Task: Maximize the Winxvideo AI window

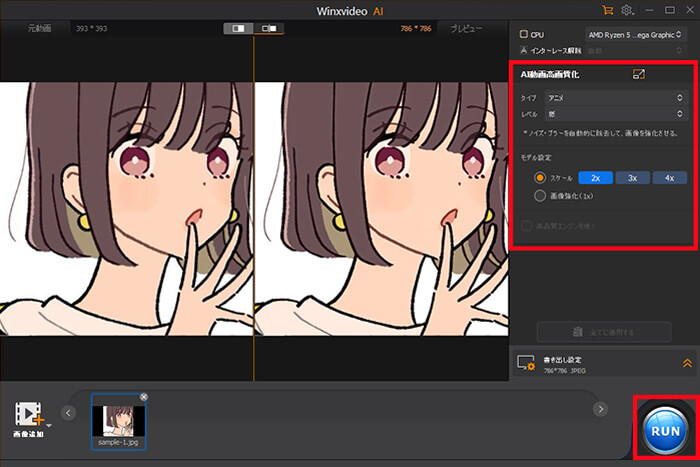Action: pyautogui.click(x=670, y=10)
